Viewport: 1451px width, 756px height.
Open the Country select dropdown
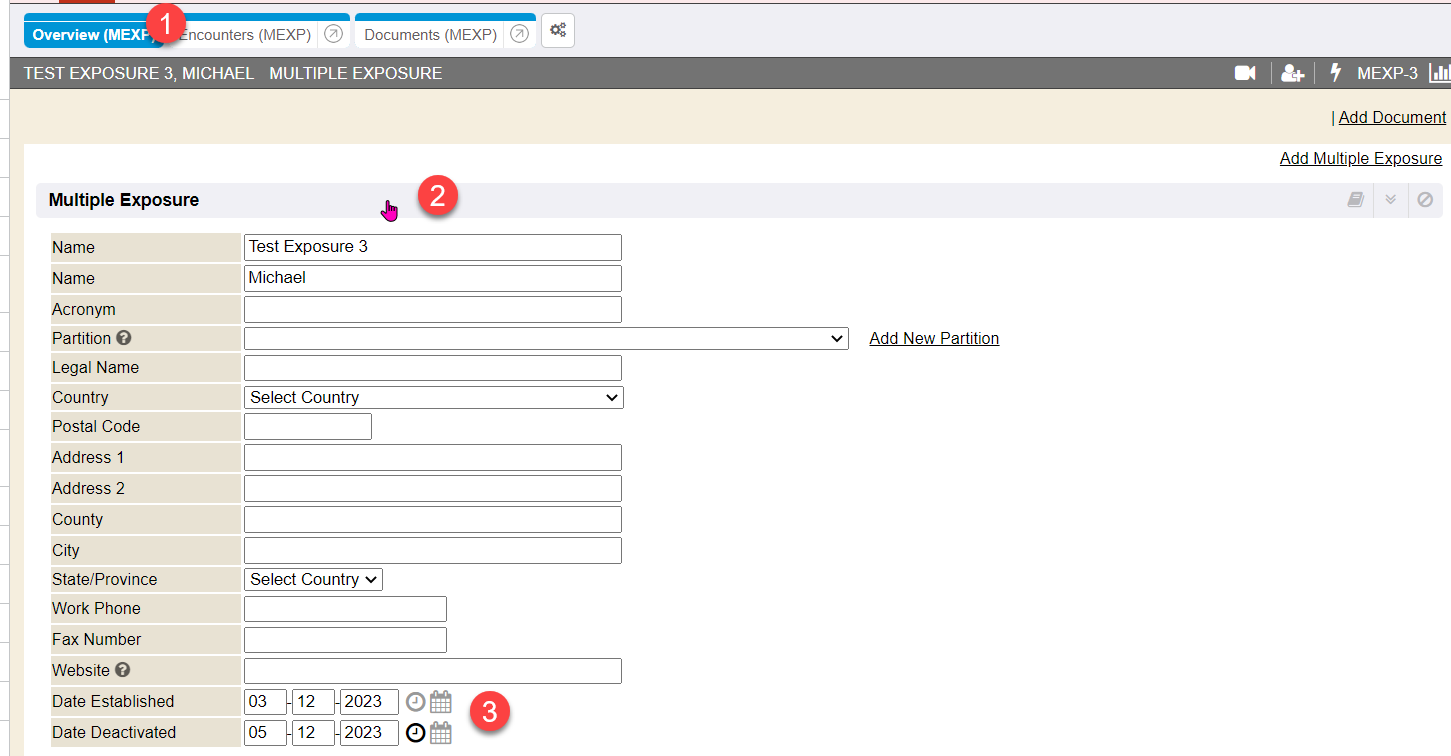pos(433,398)
